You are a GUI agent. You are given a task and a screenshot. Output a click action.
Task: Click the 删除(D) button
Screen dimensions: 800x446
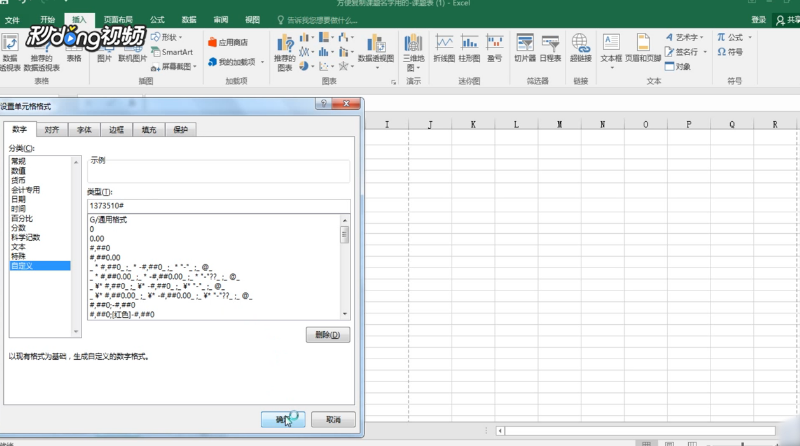click(x=328, y=335)
